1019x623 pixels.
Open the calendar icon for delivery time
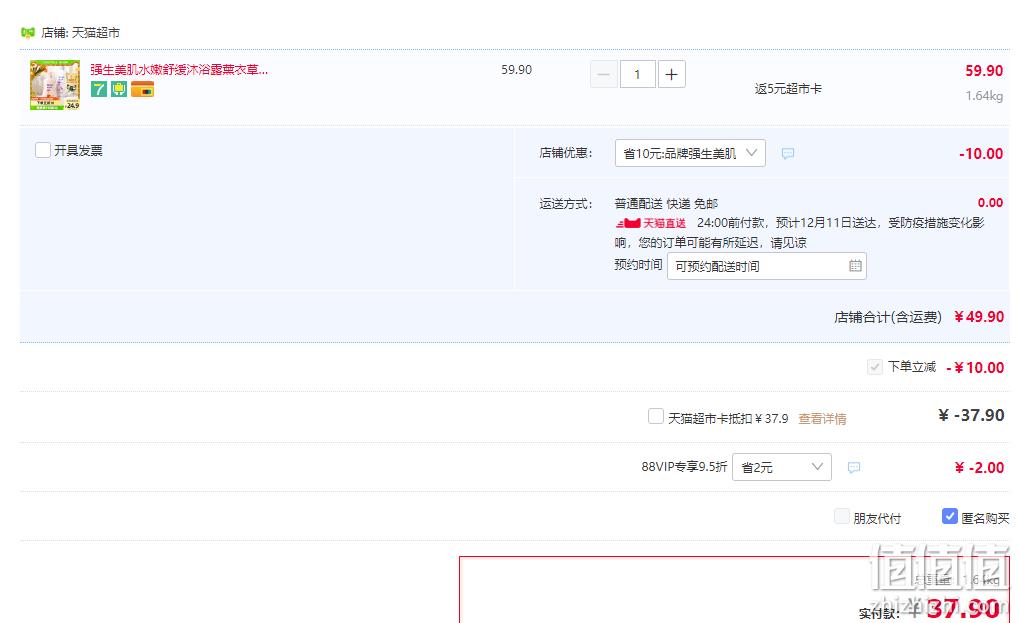tap(855, 266)
